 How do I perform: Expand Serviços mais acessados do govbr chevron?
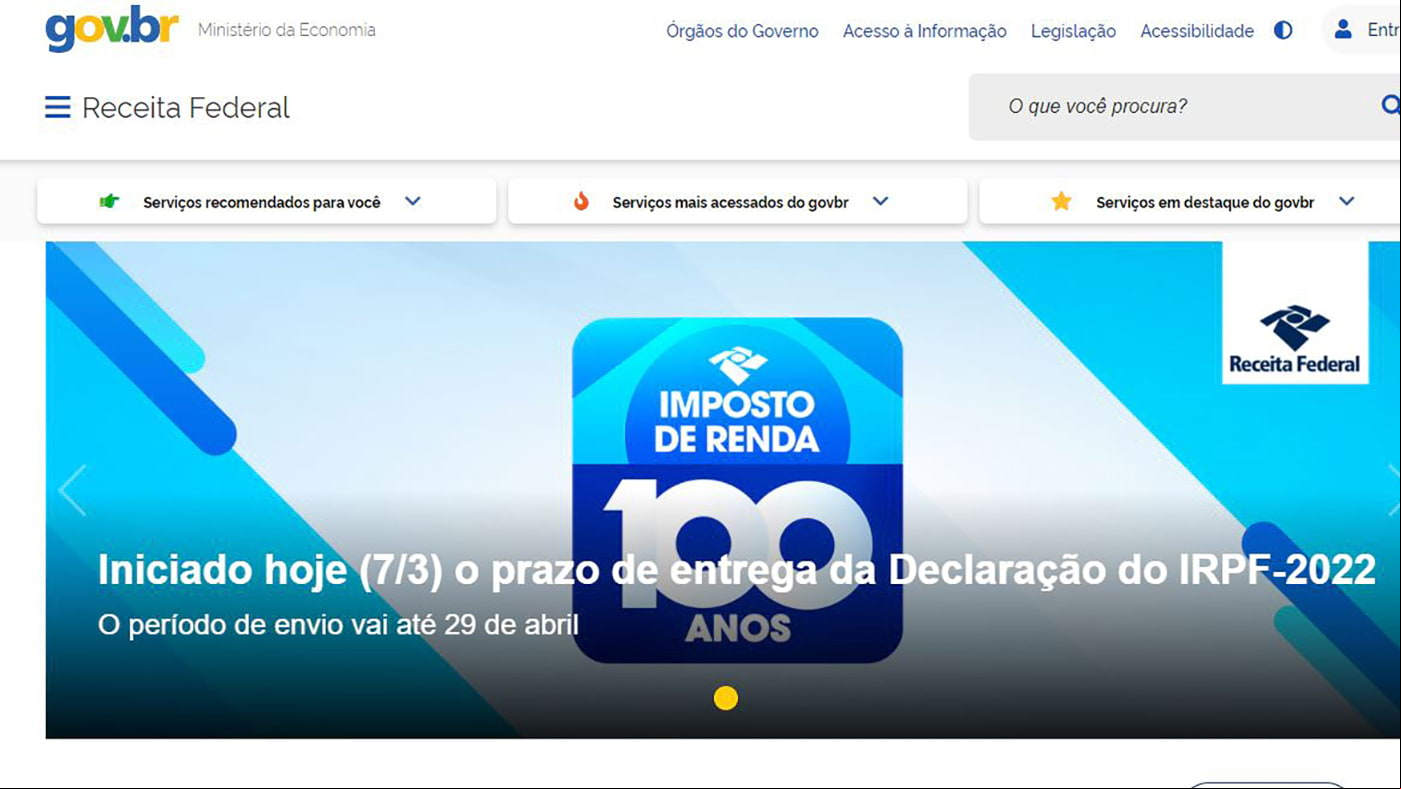click(880, 201)
